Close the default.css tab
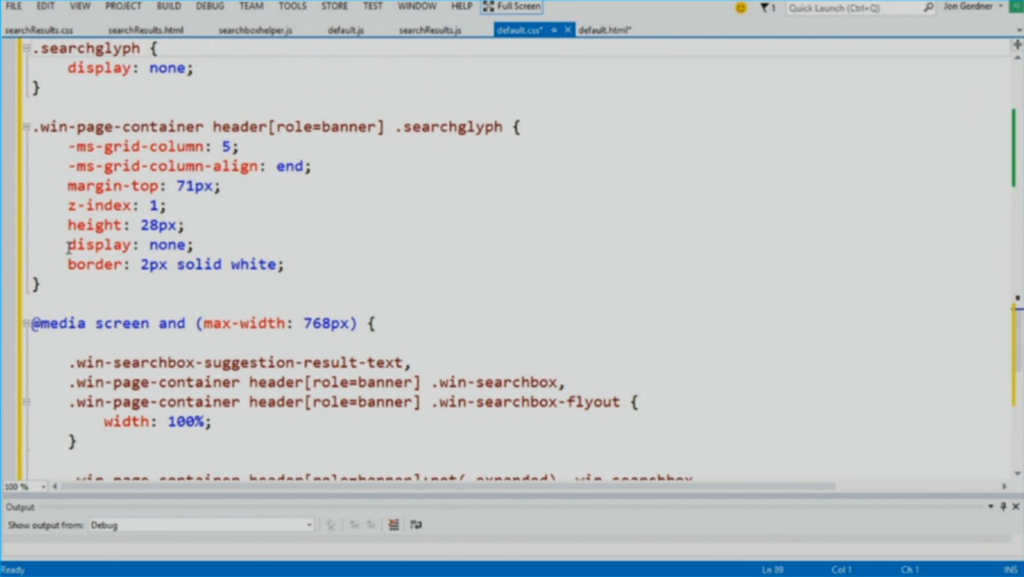Screen dimensions: 1024x577 [x=568, y=30]
